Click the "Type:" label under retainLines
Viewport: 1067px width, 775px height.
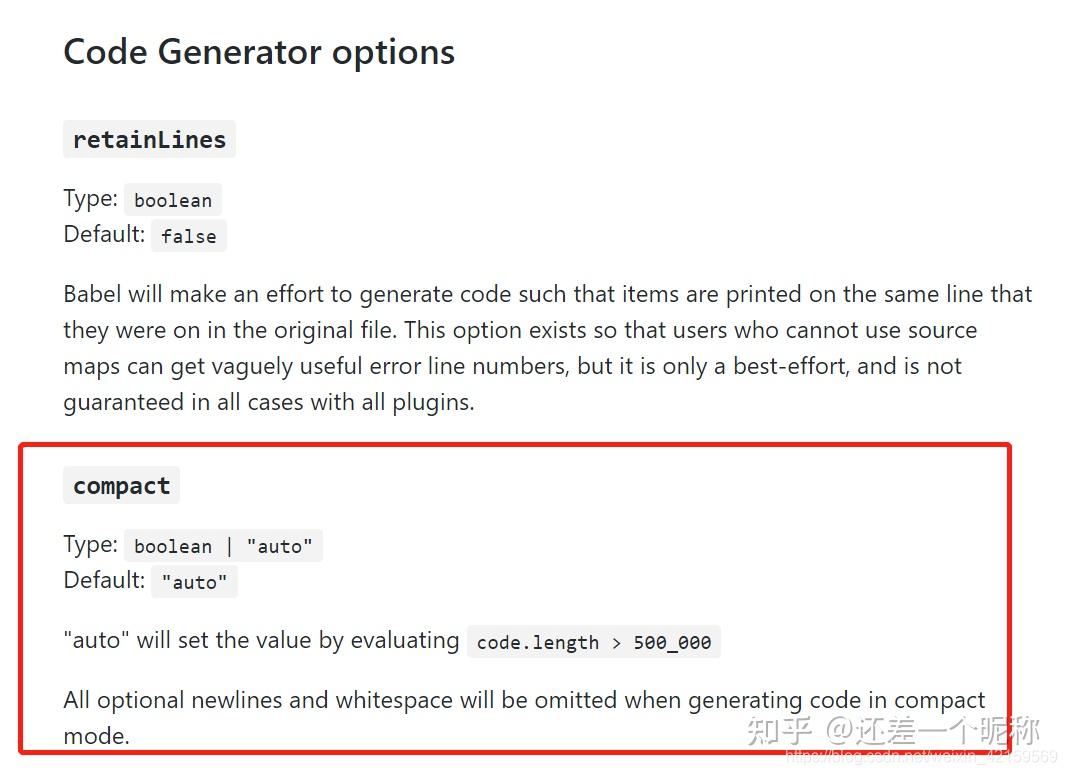tap(90, 198)
